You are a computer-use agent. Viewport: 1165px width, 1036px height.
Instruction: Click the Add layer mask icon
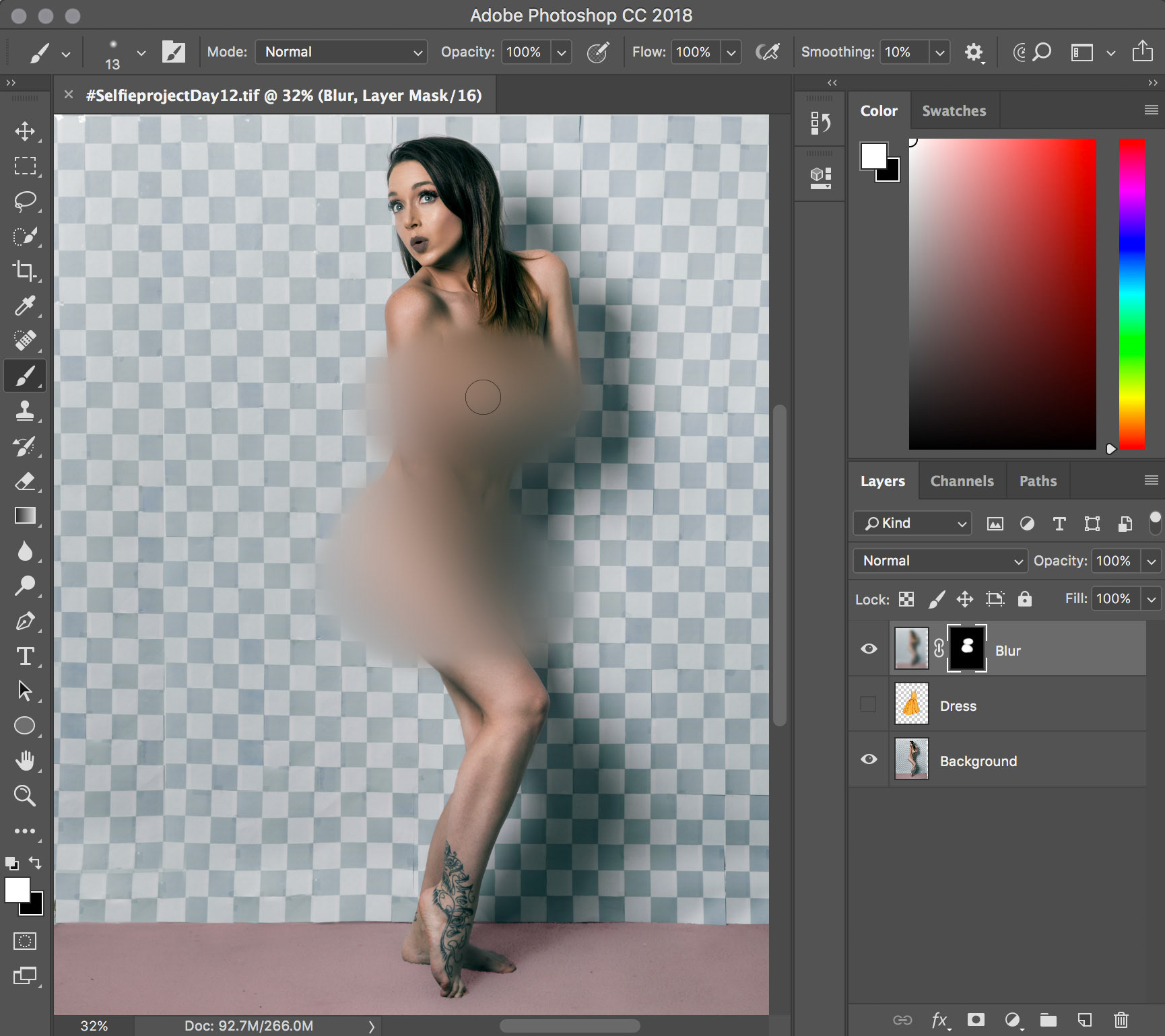(976, 1020)
